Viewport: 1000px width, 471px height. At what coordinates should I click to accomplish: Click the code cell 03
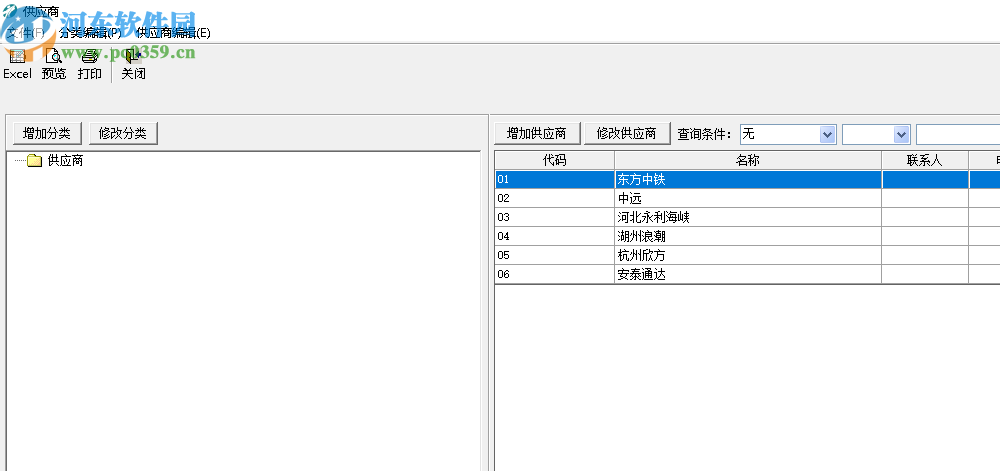[554, 217]
